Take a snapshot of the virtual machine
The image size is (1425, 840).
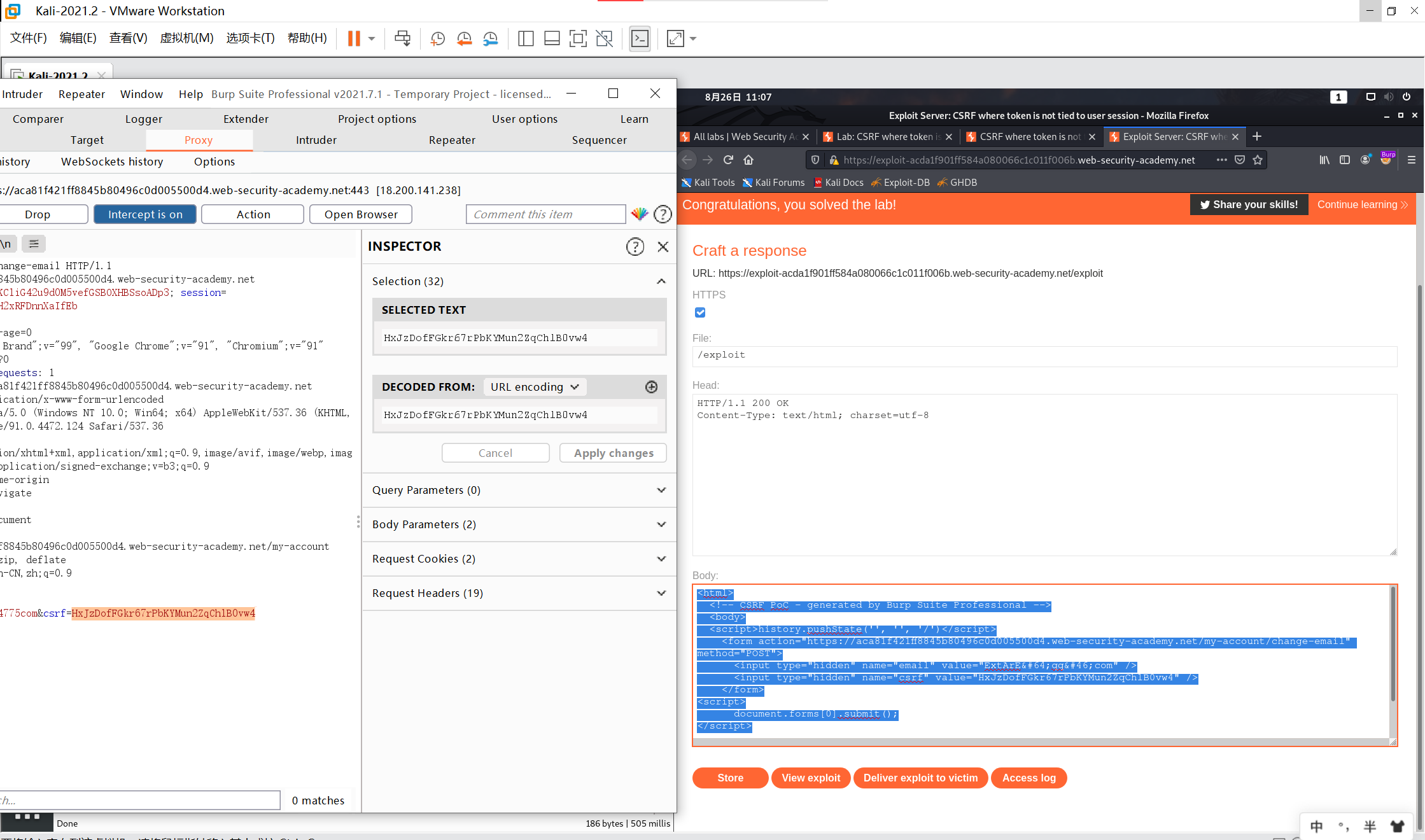pyautogui.click(x=437, y=39)
